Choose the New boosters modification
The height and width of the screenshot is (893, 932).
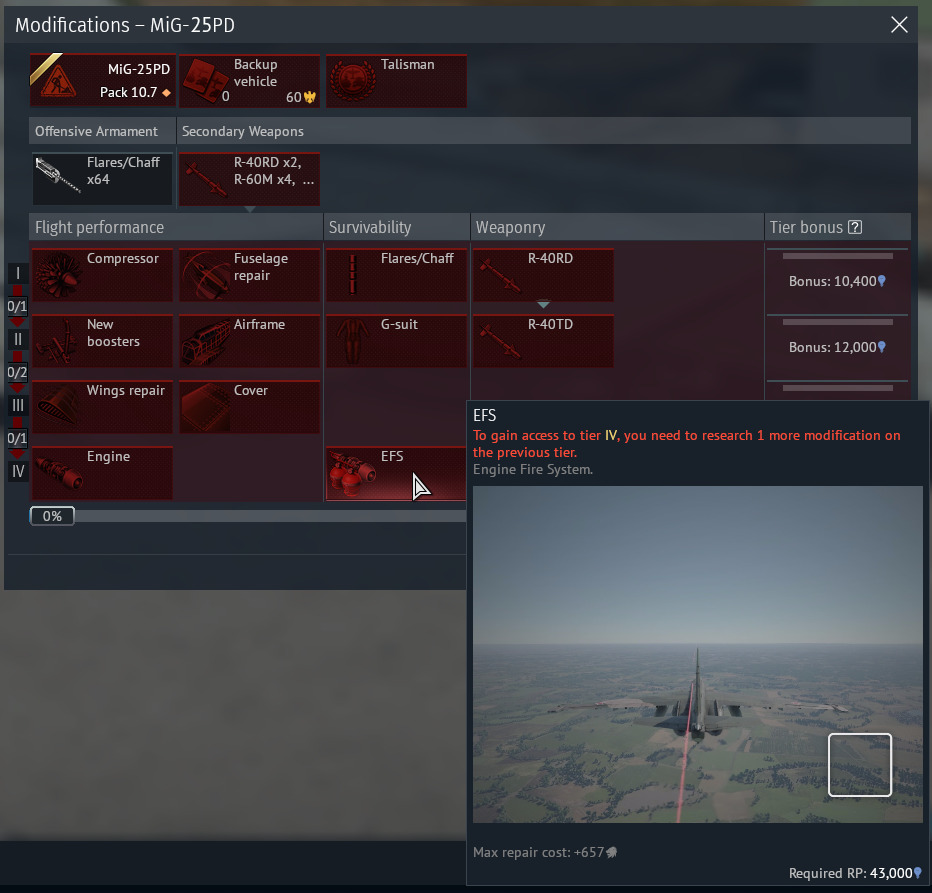coord(102,341)
